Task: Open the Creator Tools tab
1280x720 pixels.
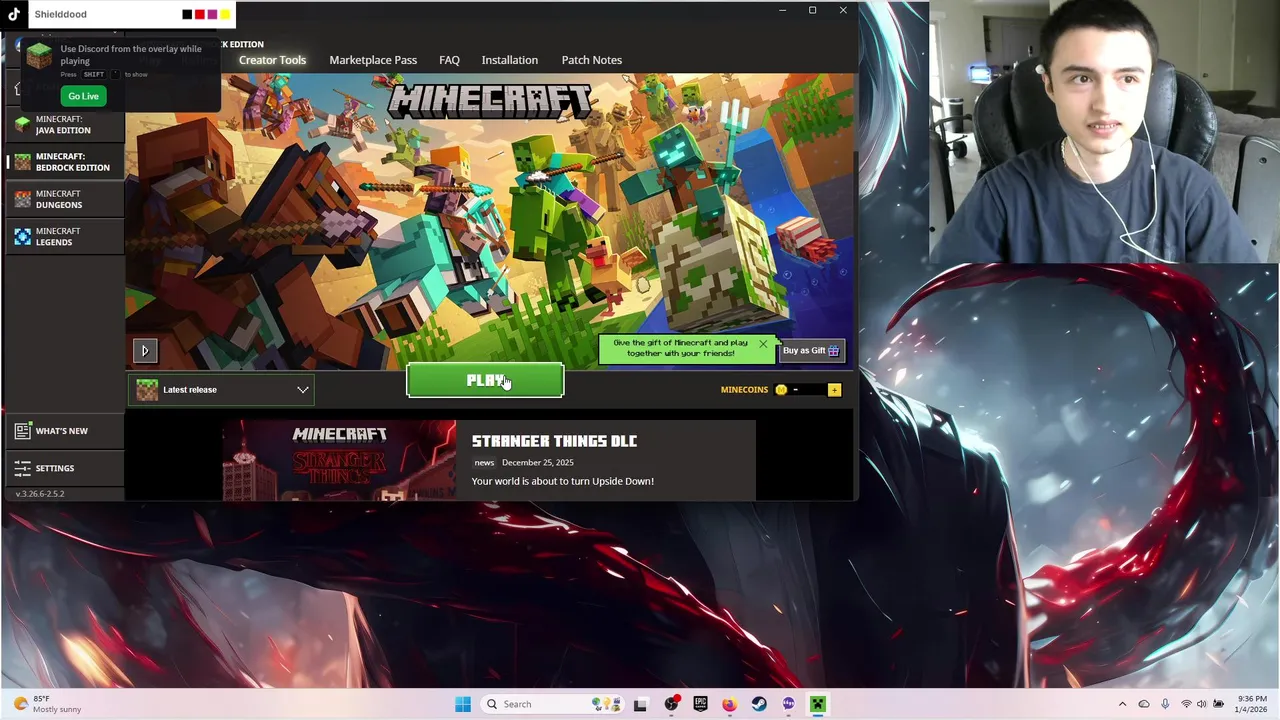Action: point(272,60)
